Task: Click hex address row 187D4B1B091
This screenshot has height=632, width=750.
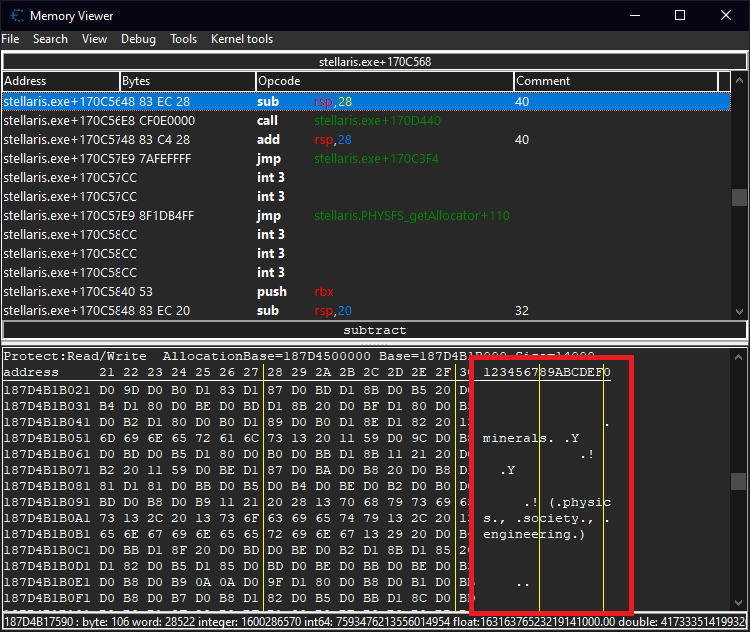Action: pyautogui.click(x=47, y=502)
